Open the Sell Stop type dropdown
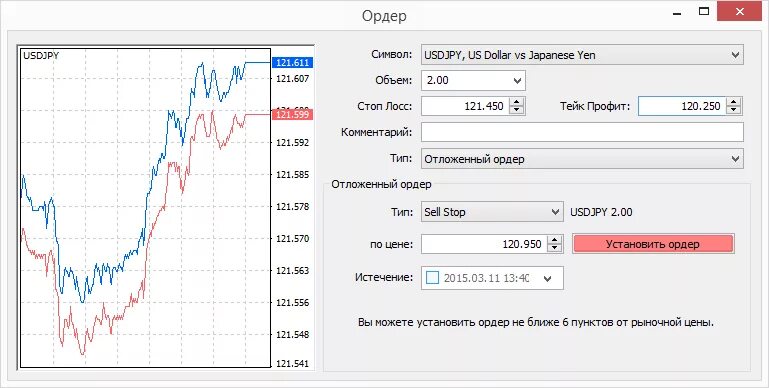The image size is (769, 388). [x=492, y=212]
